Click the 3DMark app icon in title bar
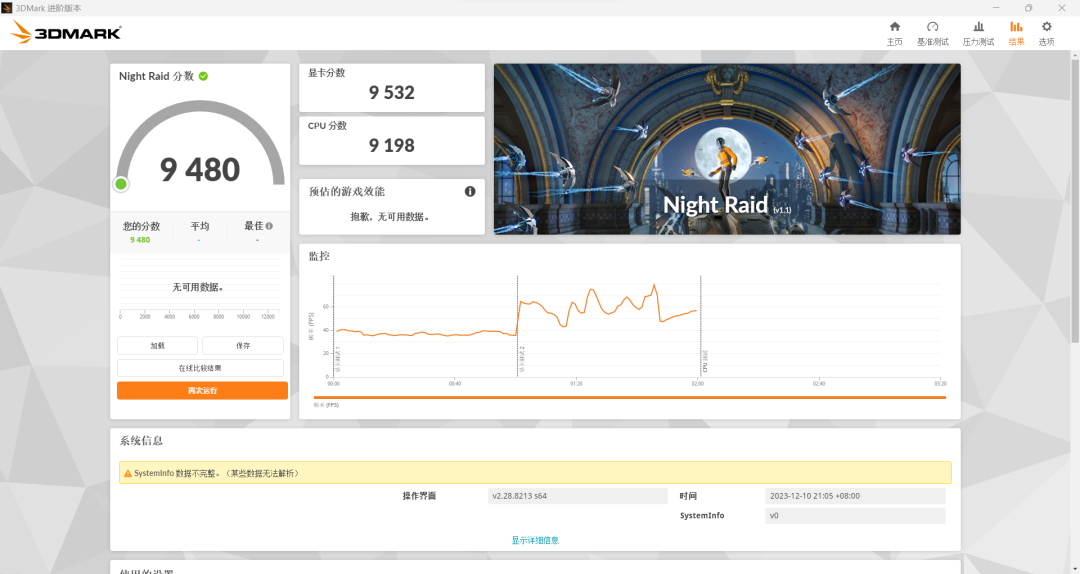Viewport: 1080px width, 574px height. (x=7, y=8)
